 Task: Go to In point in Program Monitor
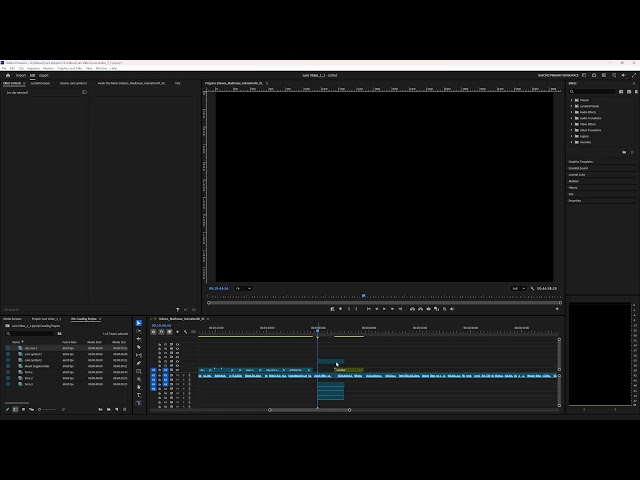[x=369, y=309]
